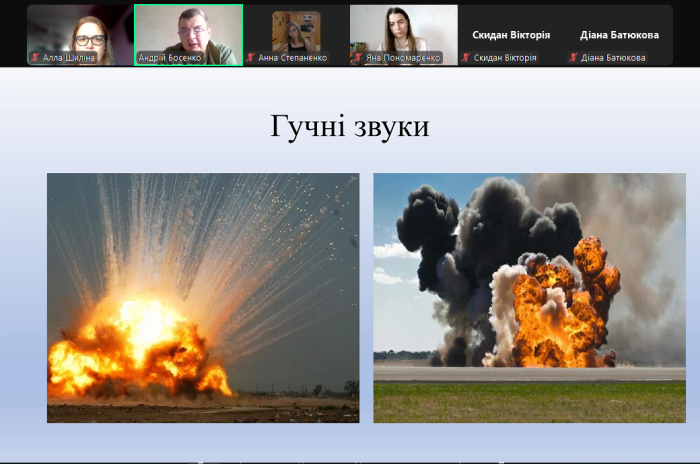Screen dimensions: 700x464
Task: Click the Алла Шиліна name label
Action: [x=69, y=58]
